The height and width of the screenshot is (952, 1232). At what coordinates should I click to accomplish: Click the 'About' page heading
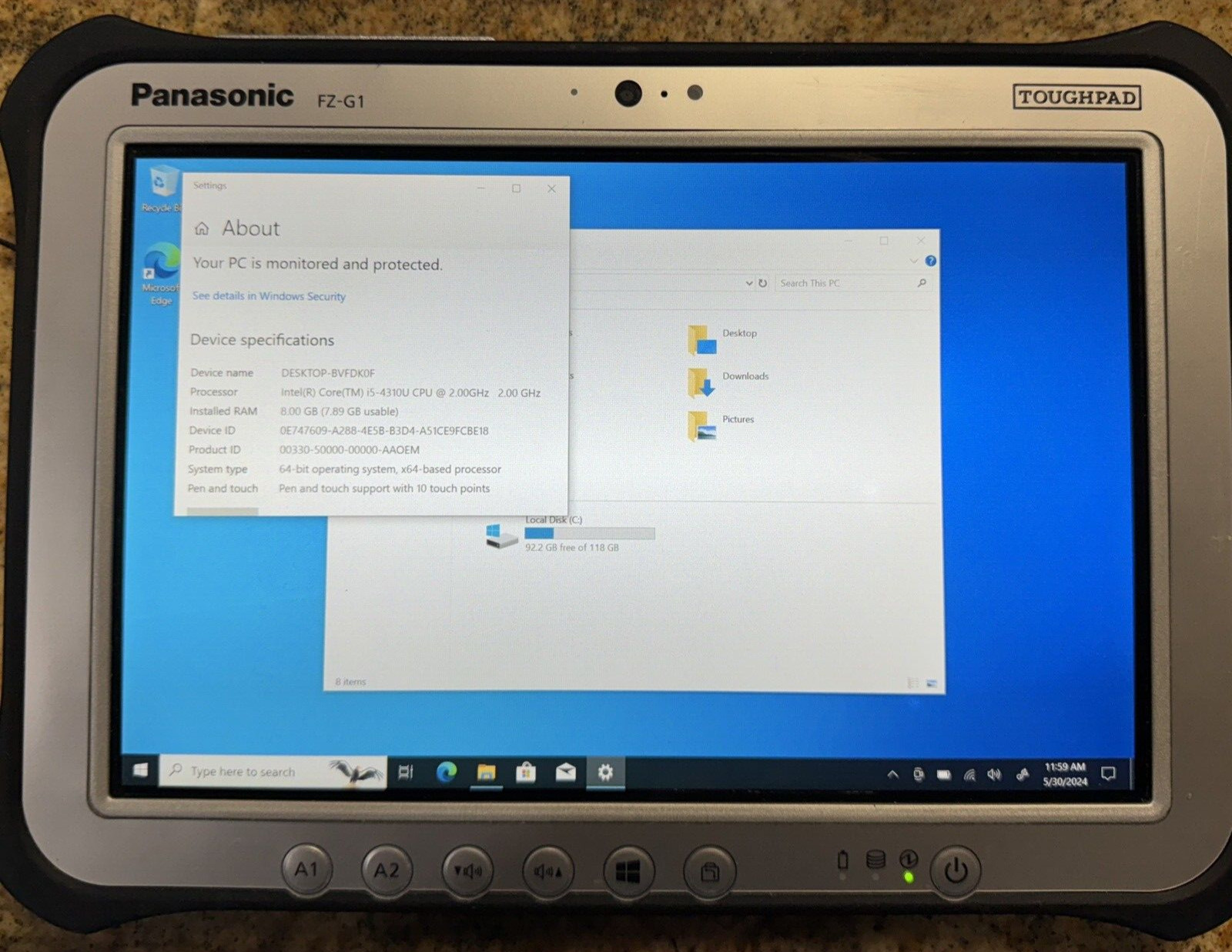[x=251, y=228]
